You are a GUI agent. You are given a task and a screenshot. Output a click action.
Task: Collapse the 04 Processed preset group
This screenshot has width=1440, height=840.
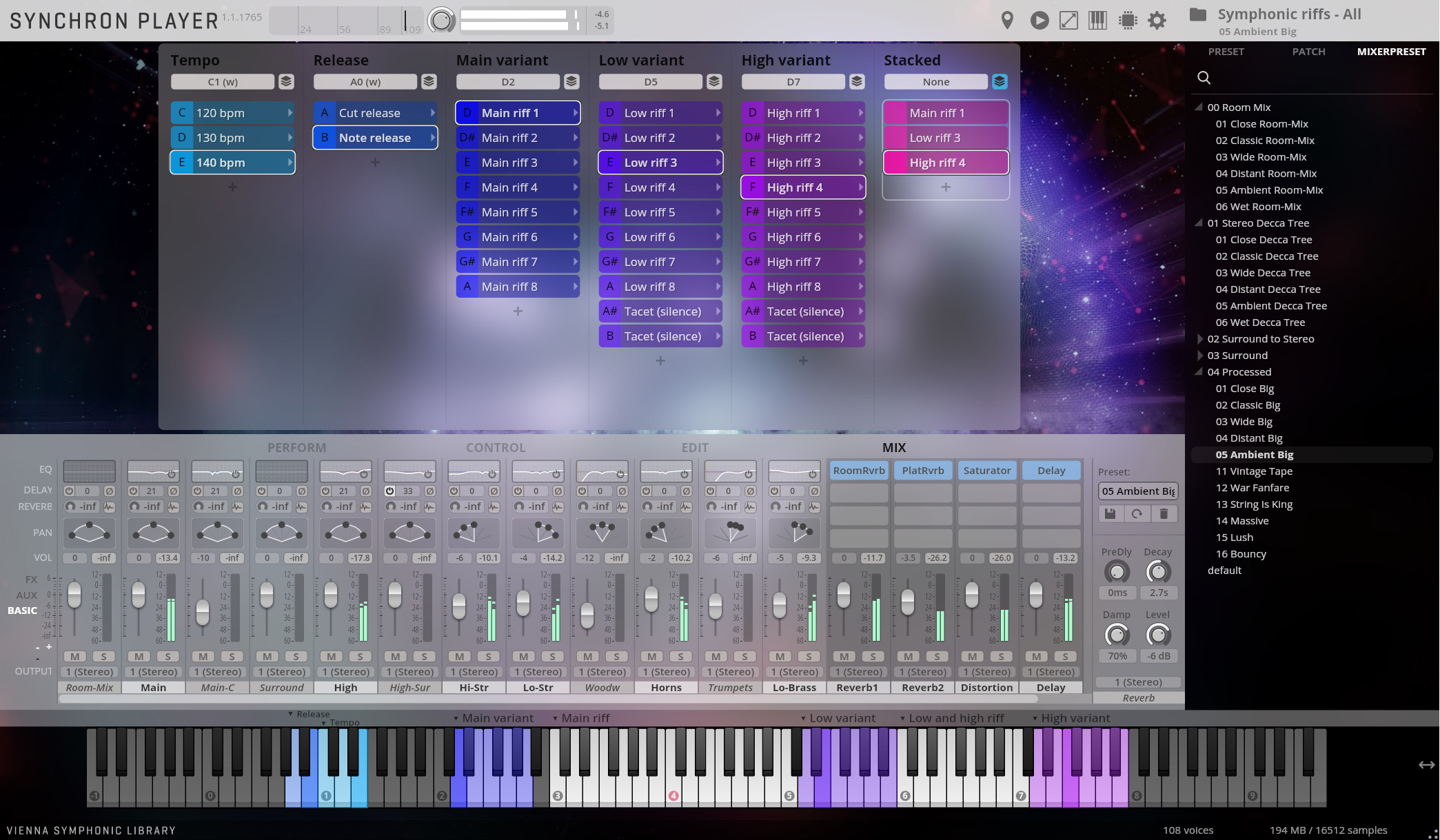[x=1199, y=371]
